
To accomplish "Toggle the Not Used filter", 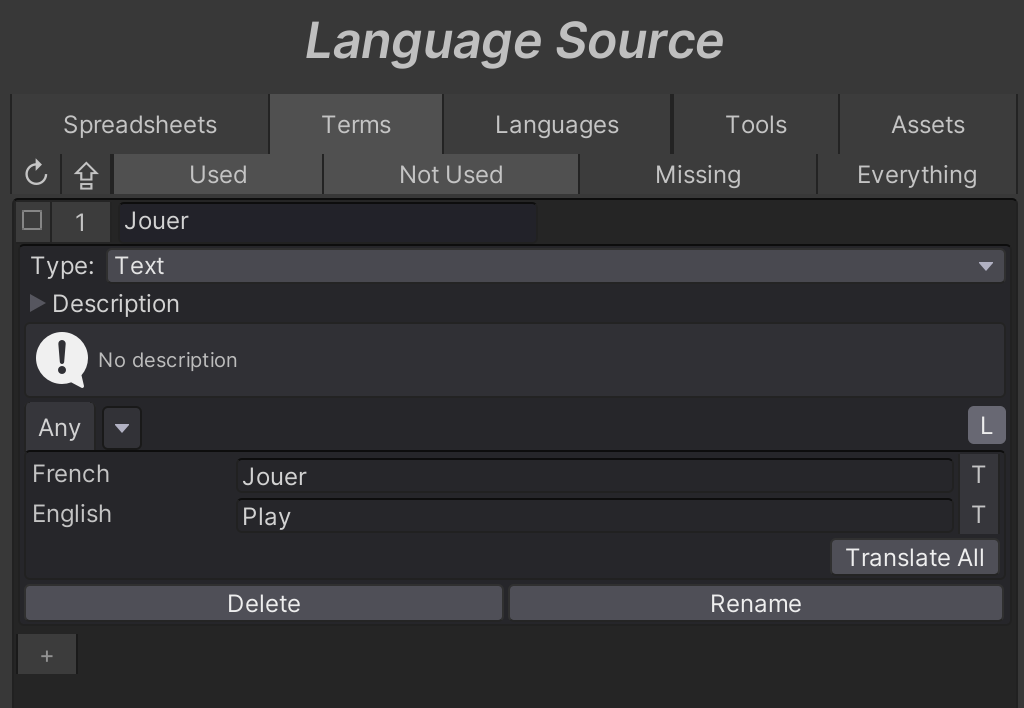I will [451, 175].
